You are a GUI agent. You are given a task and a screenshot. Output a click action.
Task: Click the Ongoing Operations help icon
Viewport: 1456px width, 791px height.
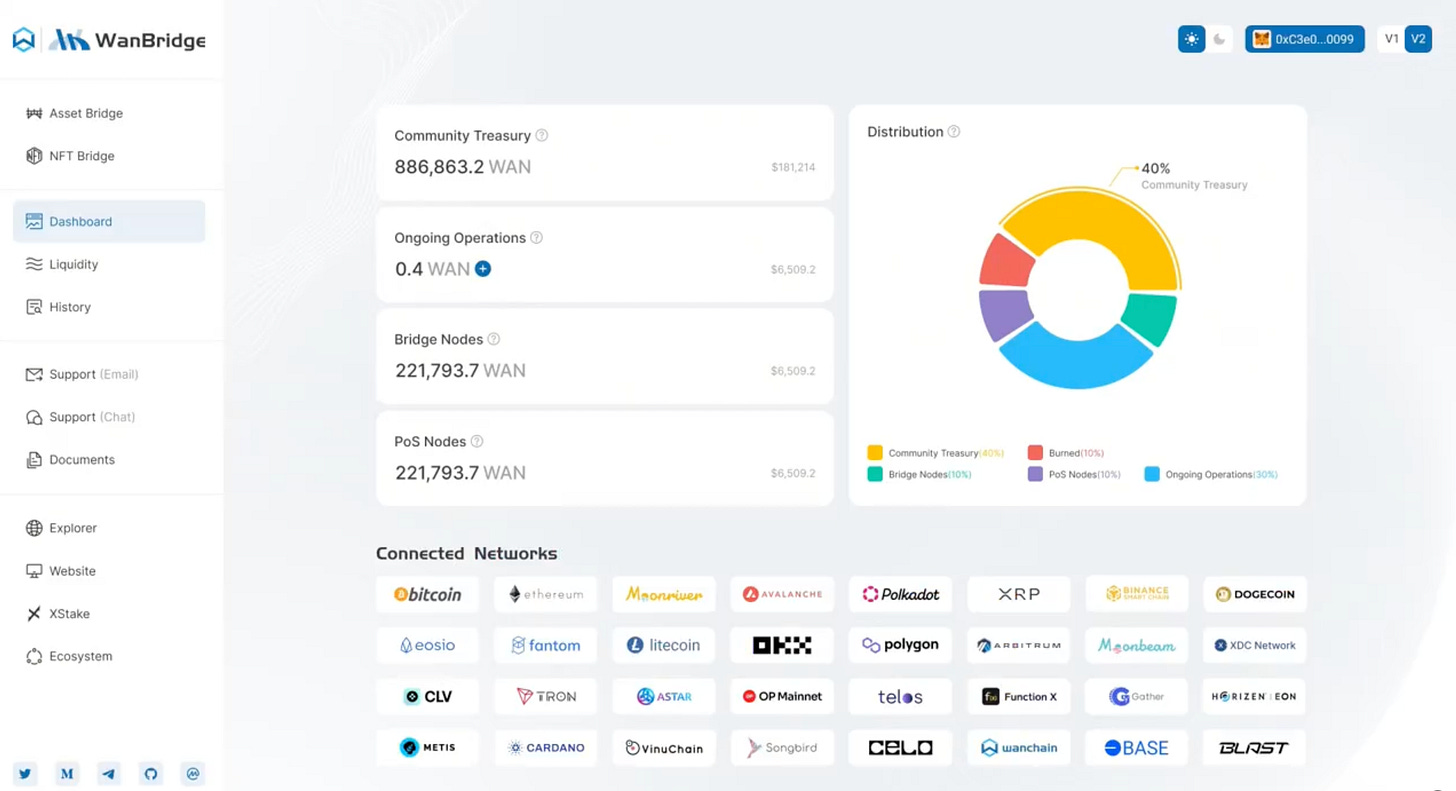tap(536, 238)
